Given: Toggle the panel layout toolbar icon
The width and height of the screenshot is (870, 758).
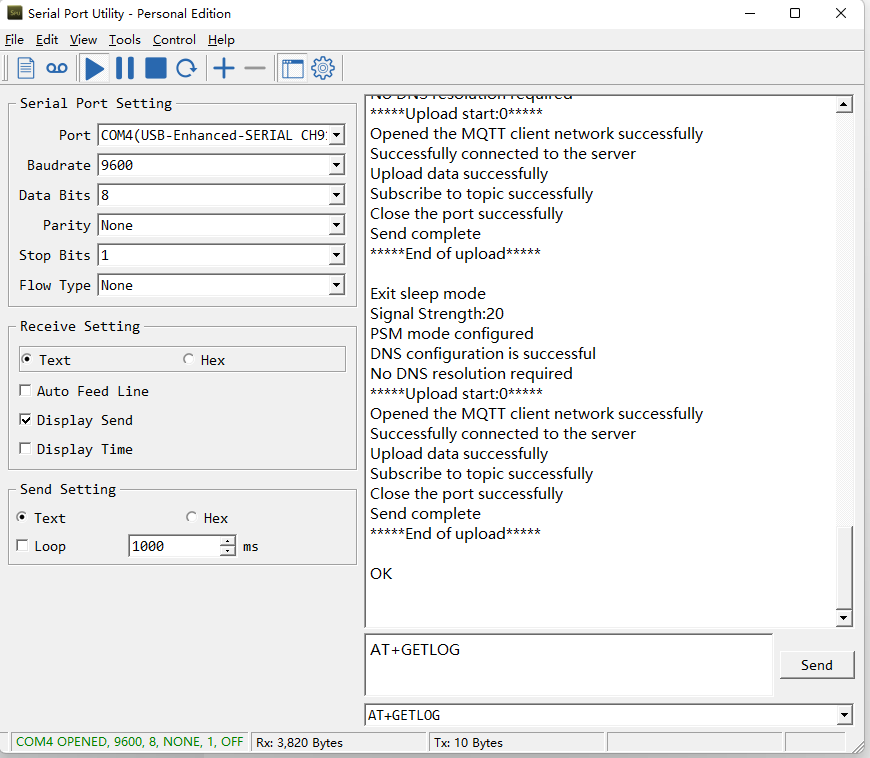Looking at the screenshot, I should [292, 68].
